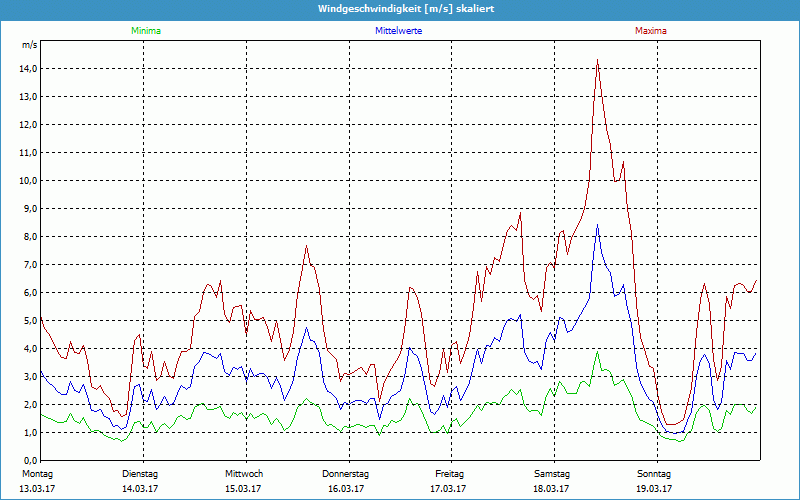
Task: Click the 0,0 y-axis value
Action: (x=31, y=460)
